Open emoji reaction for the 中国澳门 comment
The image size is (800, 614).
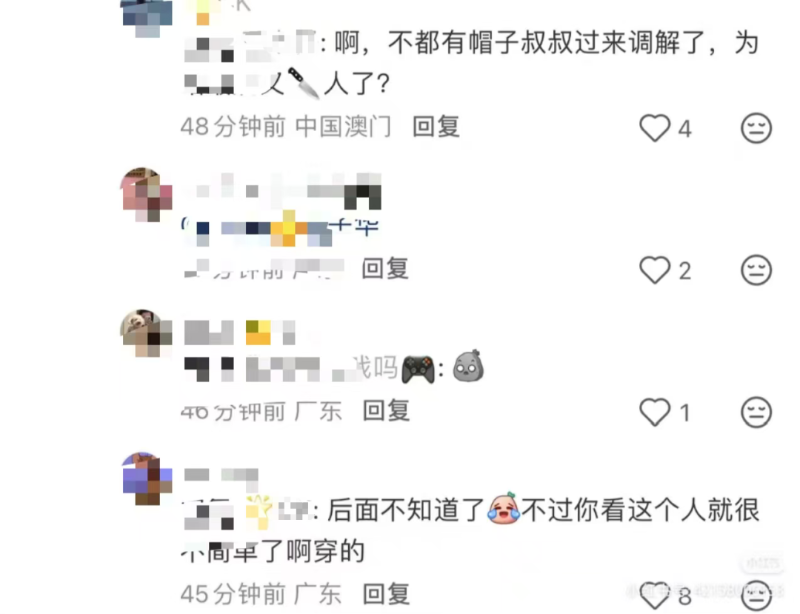pyautogui.click(x=756, y=128)
